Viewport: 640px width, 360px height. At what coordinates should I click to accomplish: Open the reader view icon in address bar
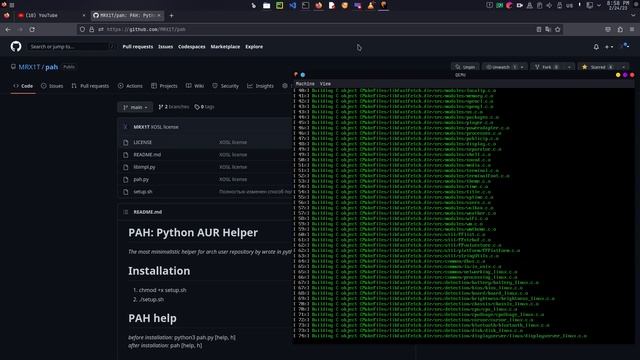pos(539,29)
